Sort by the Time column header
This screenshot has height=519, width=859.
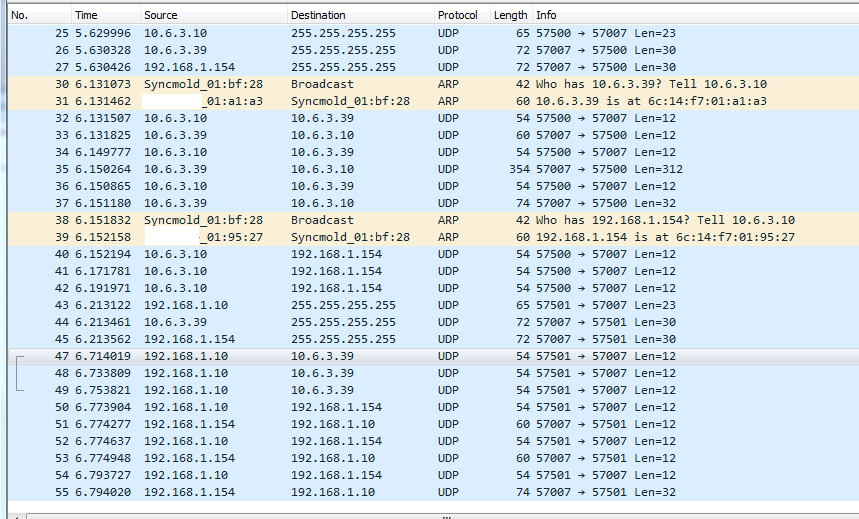(106, 15)
